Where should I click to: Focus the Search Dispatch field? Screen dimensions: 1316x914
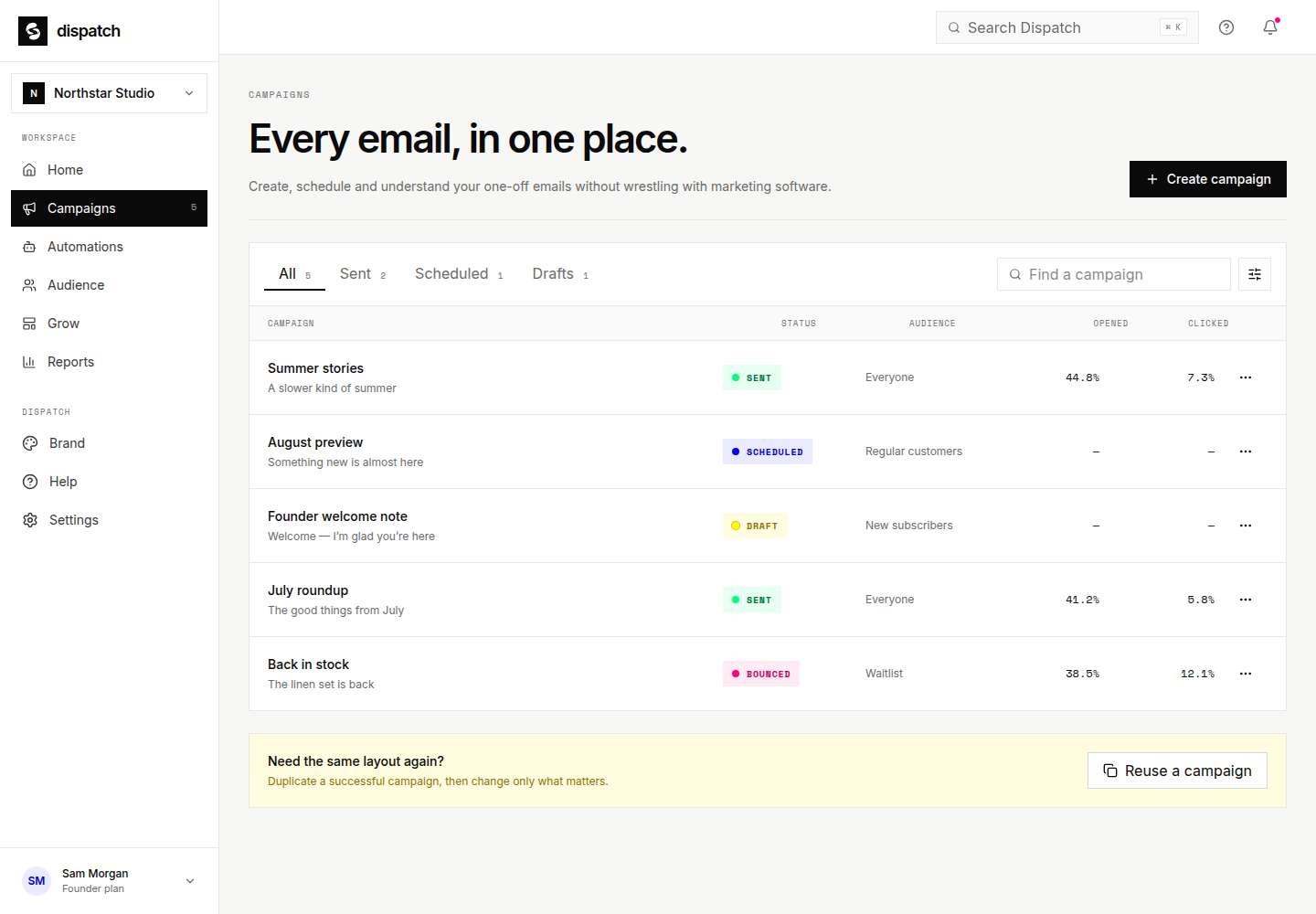(x=1067, y=27)
